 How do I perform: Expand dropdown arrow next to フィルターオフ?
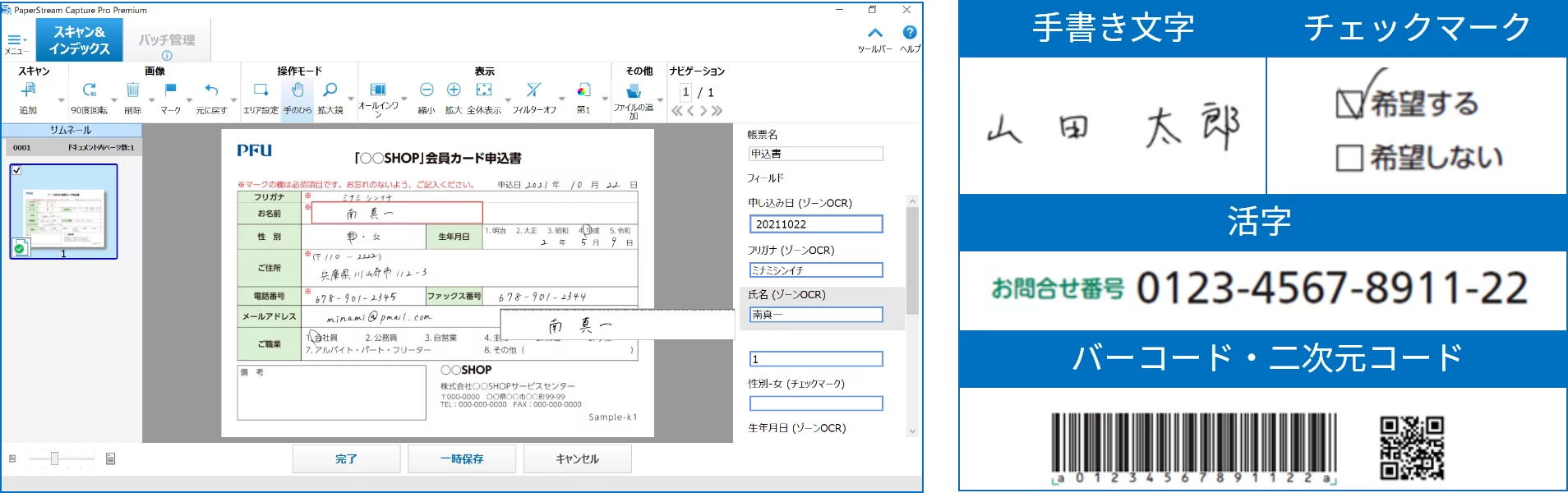pos(561,100)
